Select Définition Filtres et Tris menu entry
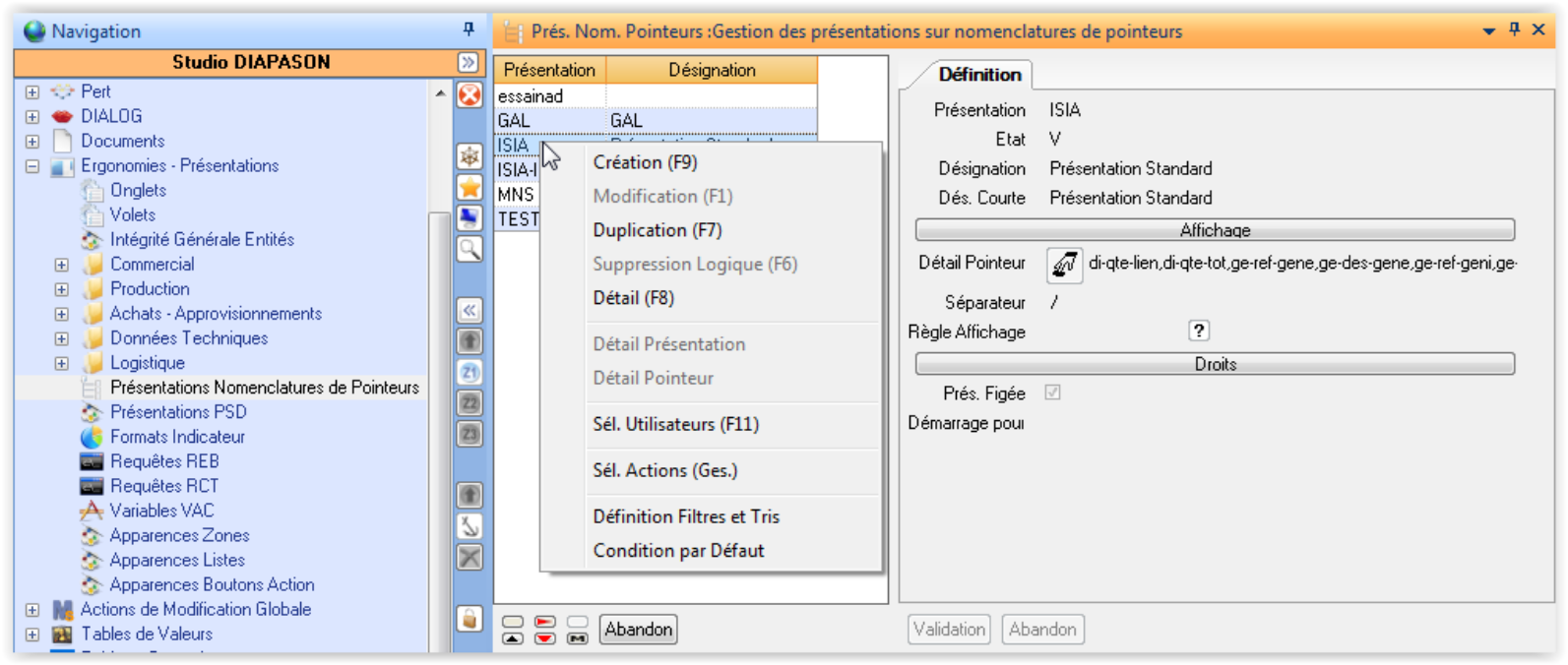 click(685, 516)
